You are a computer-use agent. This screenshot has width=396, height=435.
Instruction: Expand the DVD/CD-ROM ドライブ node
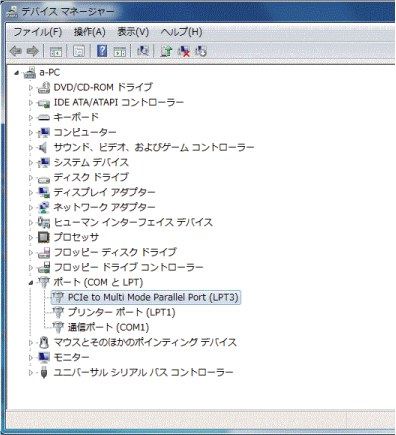click(x=31, y=88)
